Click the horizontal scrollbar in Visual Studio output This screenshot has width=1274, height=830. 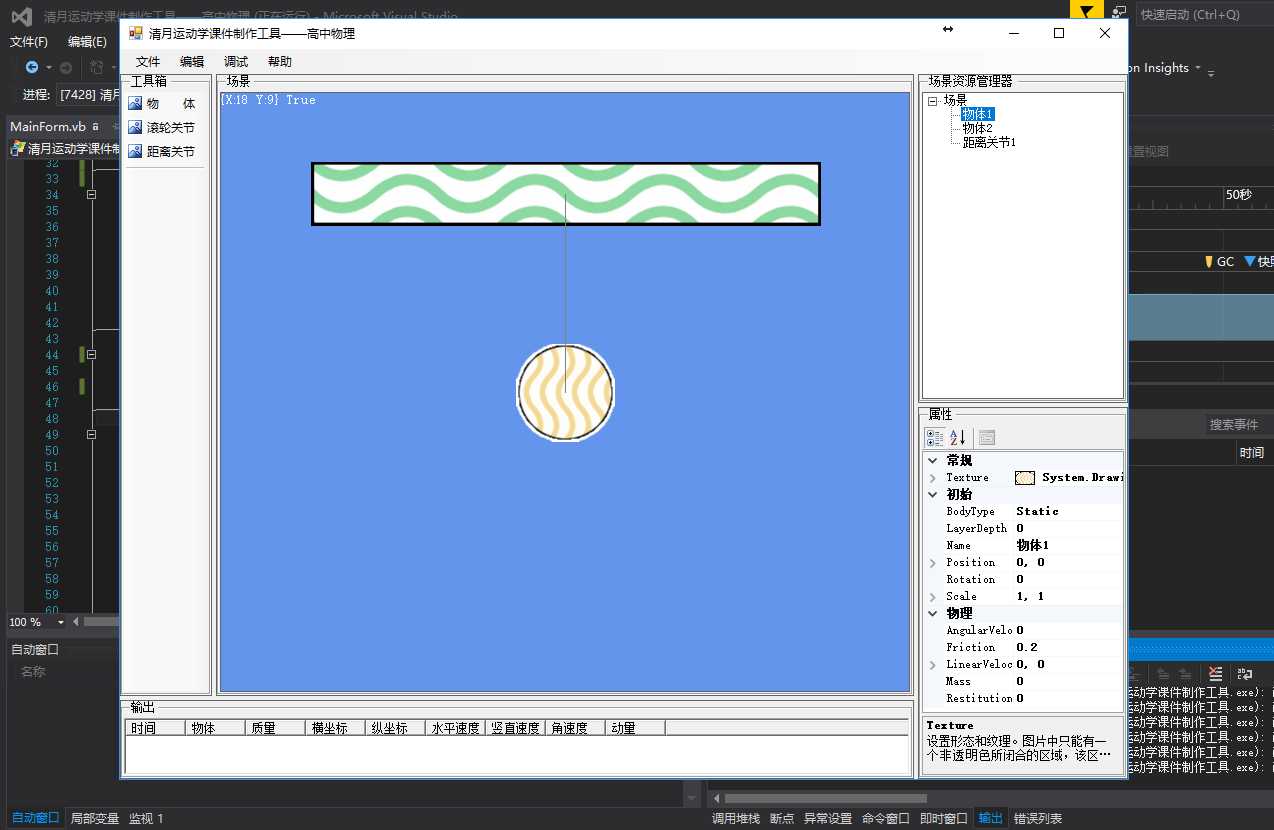point(825,799)
